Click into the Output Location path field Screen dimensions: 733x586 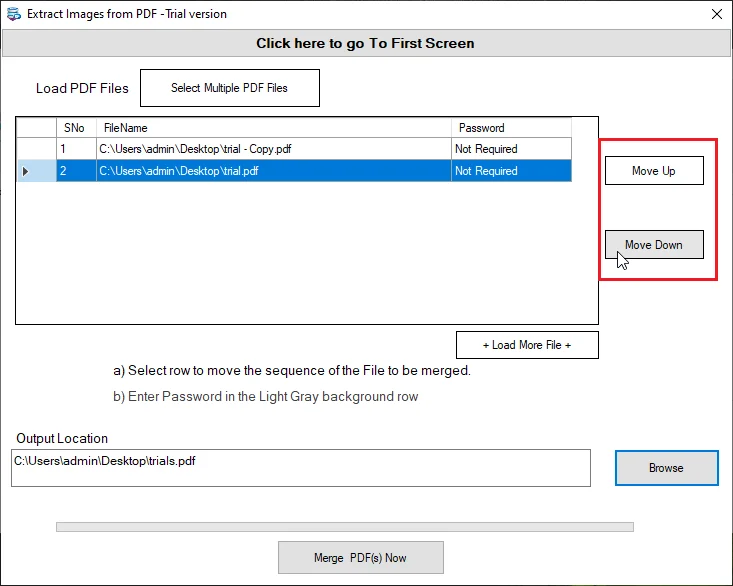click(x=301, y=468)
